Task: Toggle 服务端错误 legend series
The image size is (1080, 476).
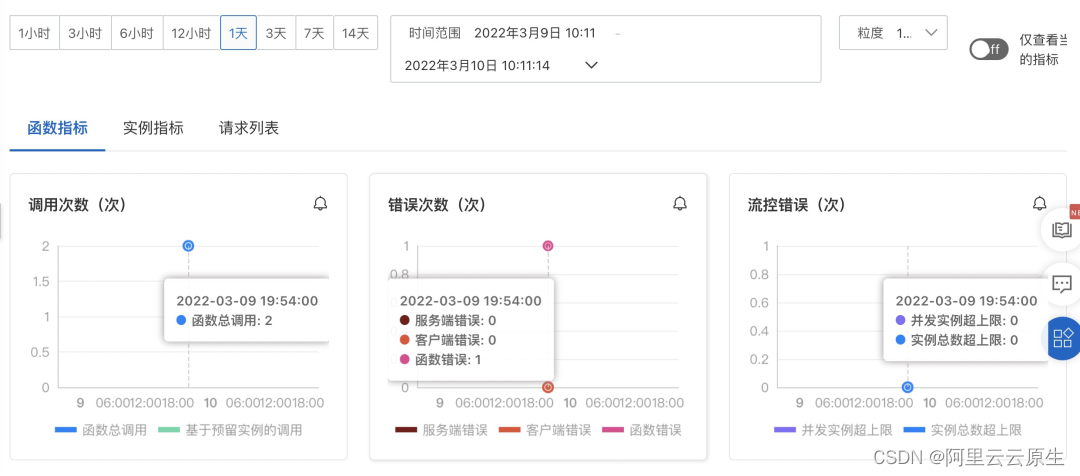Action: click(x=441, y=430)
